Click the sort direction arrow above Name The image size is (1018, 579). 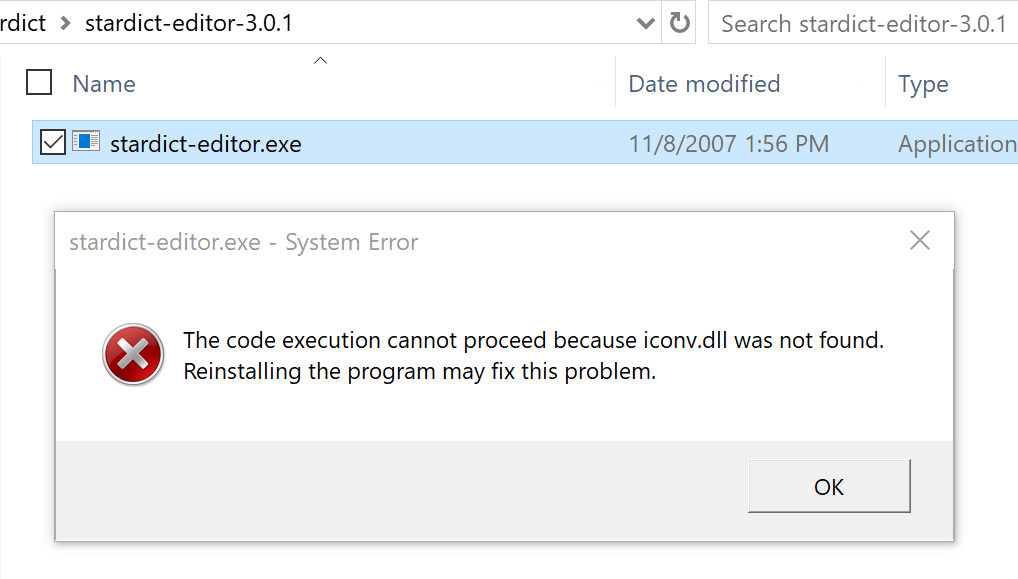tap(320, 60)
